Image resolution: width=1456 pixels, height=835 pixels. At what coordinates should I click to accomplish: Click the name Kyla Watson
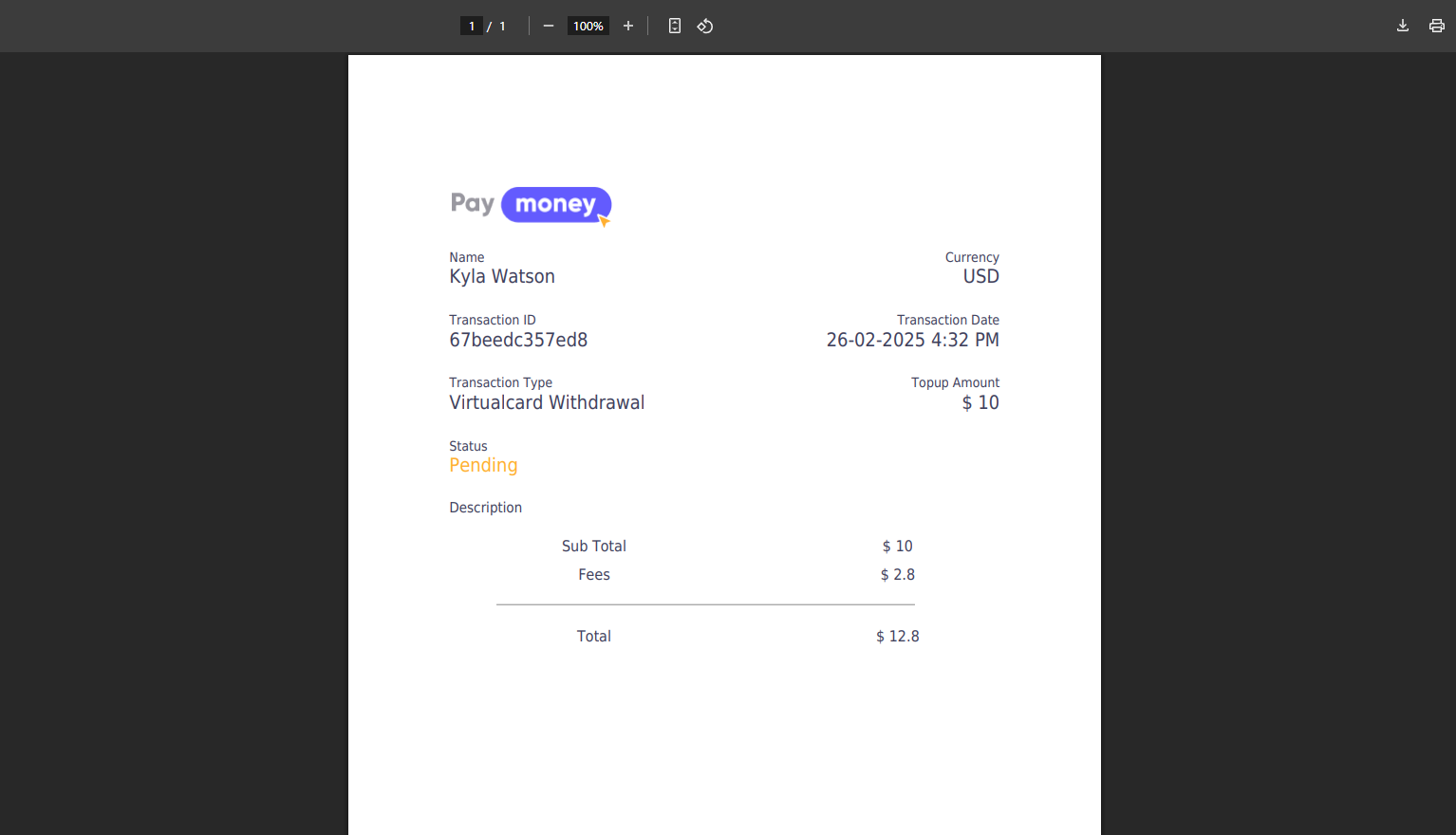(x=502, y=276)
